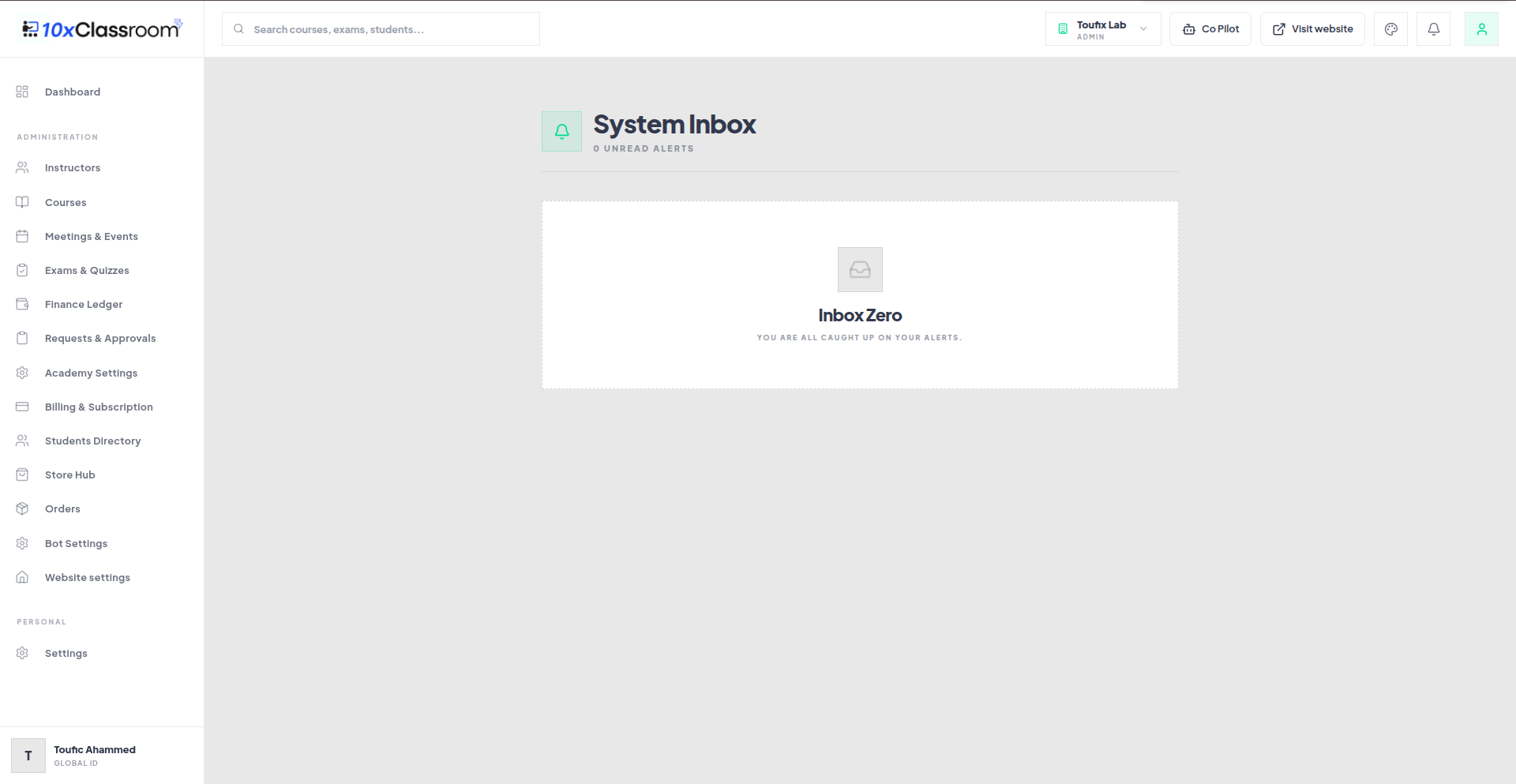
Task: Click the search magnifier icon
Action: click(238, 29)
